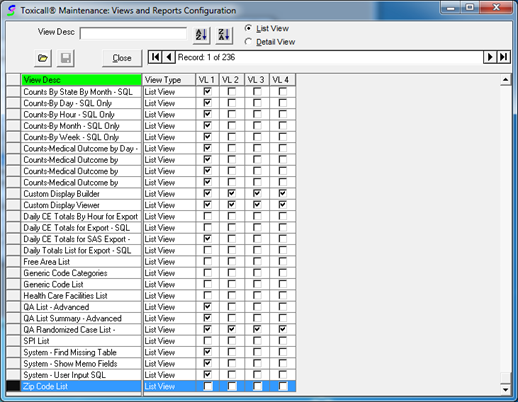Jump to first record arrow
The height and width of the screenshot is (402, 518).
click(155, 57)
